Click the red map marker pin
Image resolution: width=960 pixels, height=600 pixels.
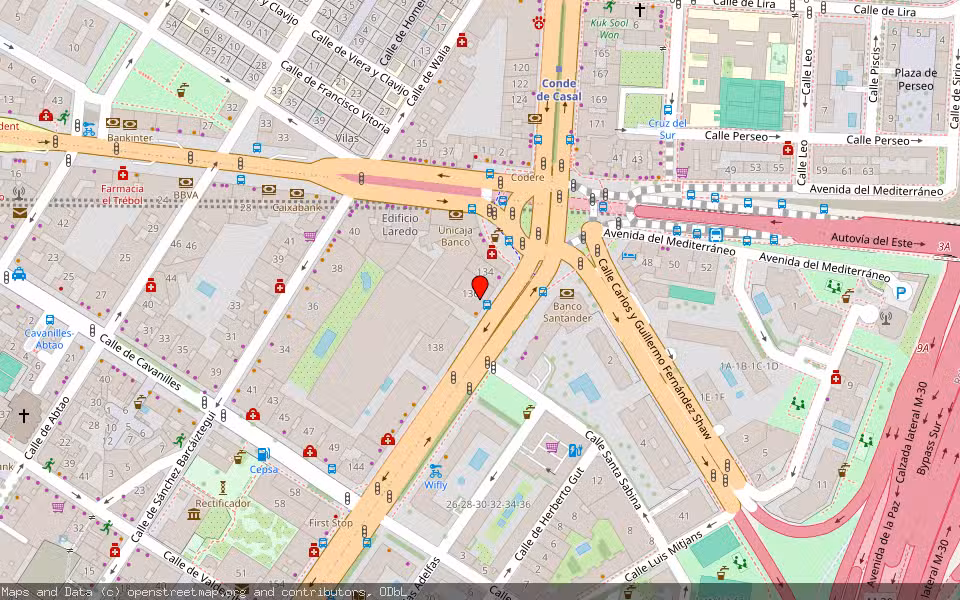tap(481, 285)
